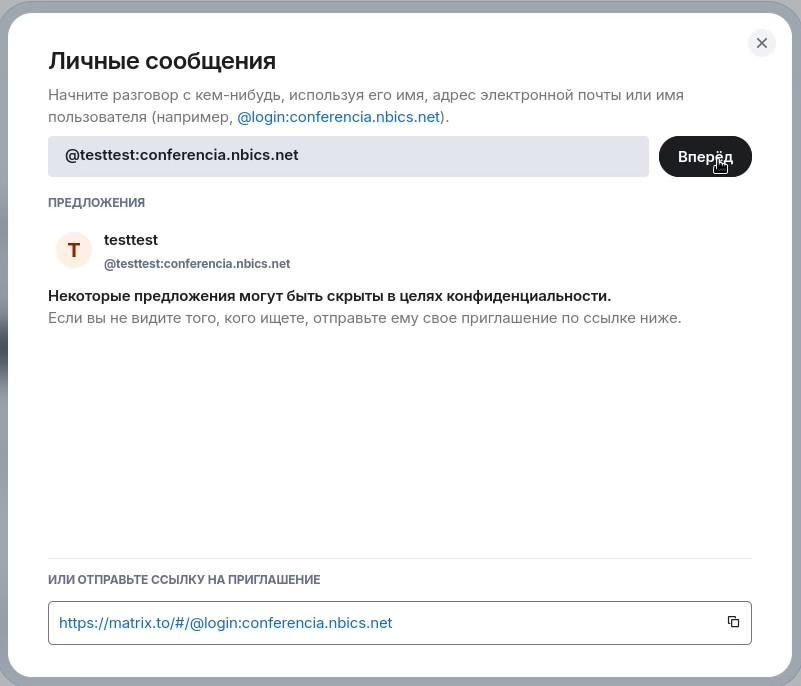
Task: Click empty space inside the invite link box
Action: point(560,623)
